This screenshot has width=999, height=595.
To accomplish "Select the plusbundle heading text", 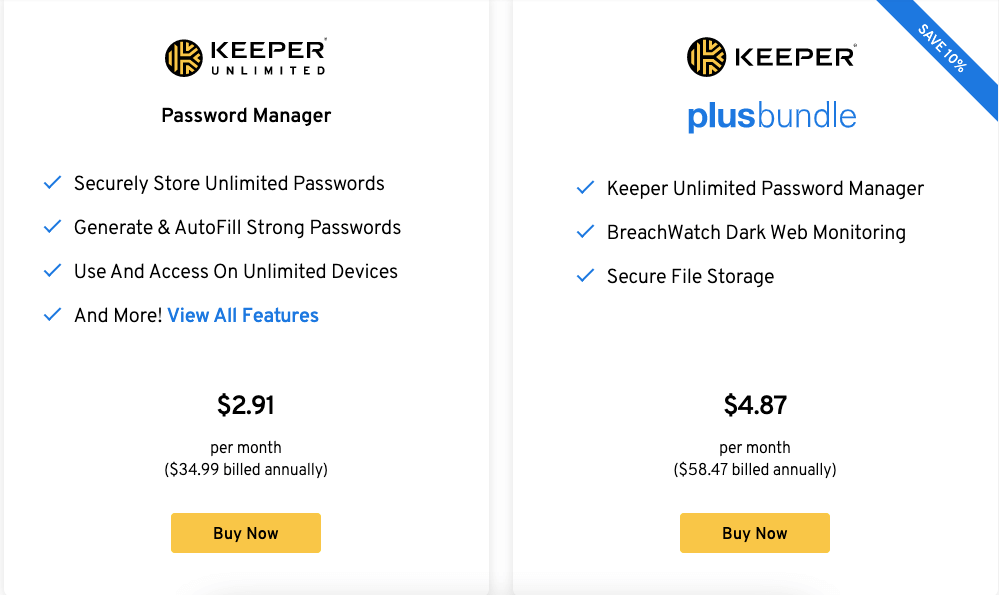I will point(772,117).
